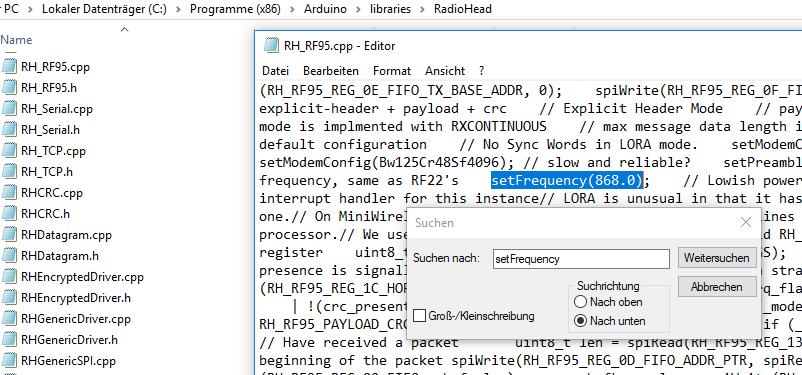Go to Lokaler Datenträger (C:) in breadcrumb
Screen dimensions: 802x375
pyautogui.click(x=104, y=9)
